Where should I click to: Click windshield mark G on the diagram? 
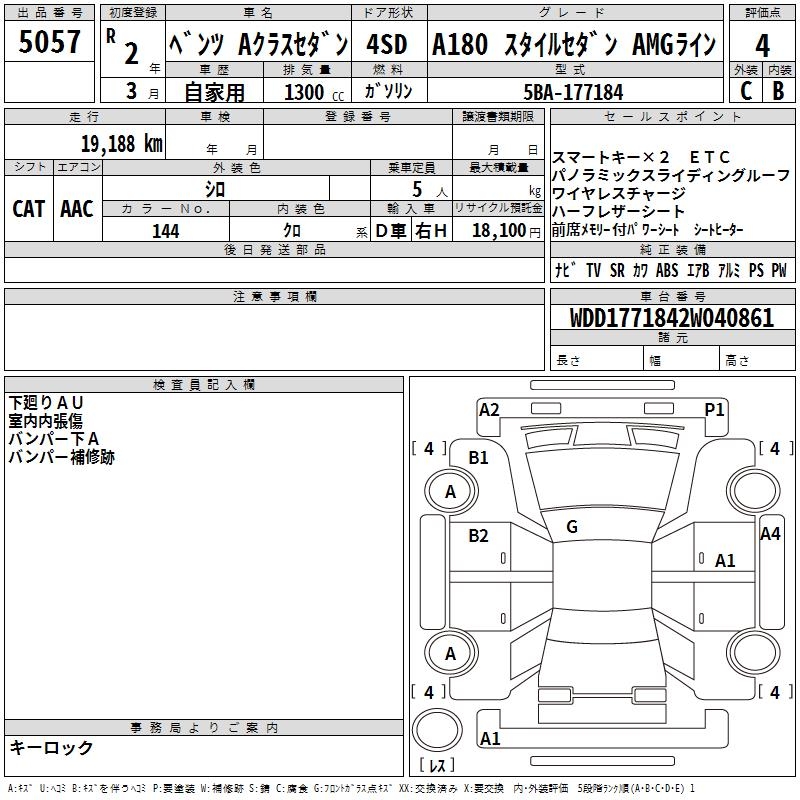[572, 527]
